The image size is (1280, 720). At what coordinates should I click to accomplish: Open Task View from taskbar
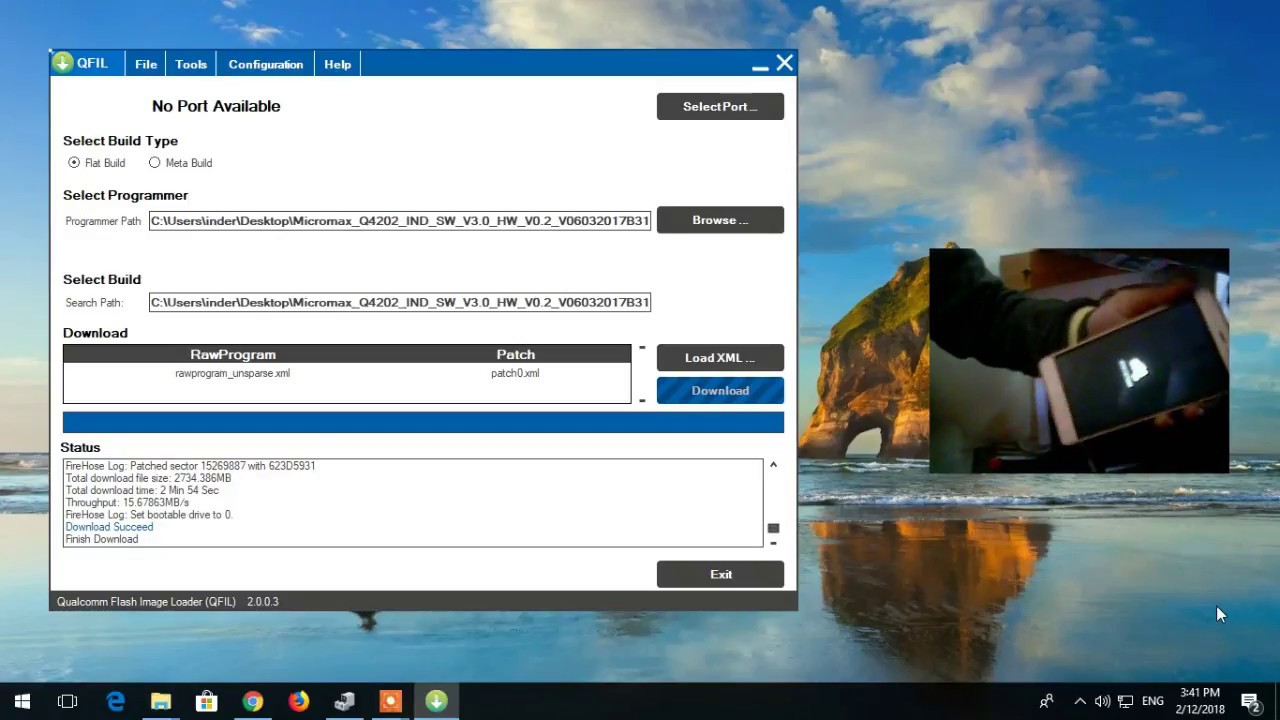68,701
